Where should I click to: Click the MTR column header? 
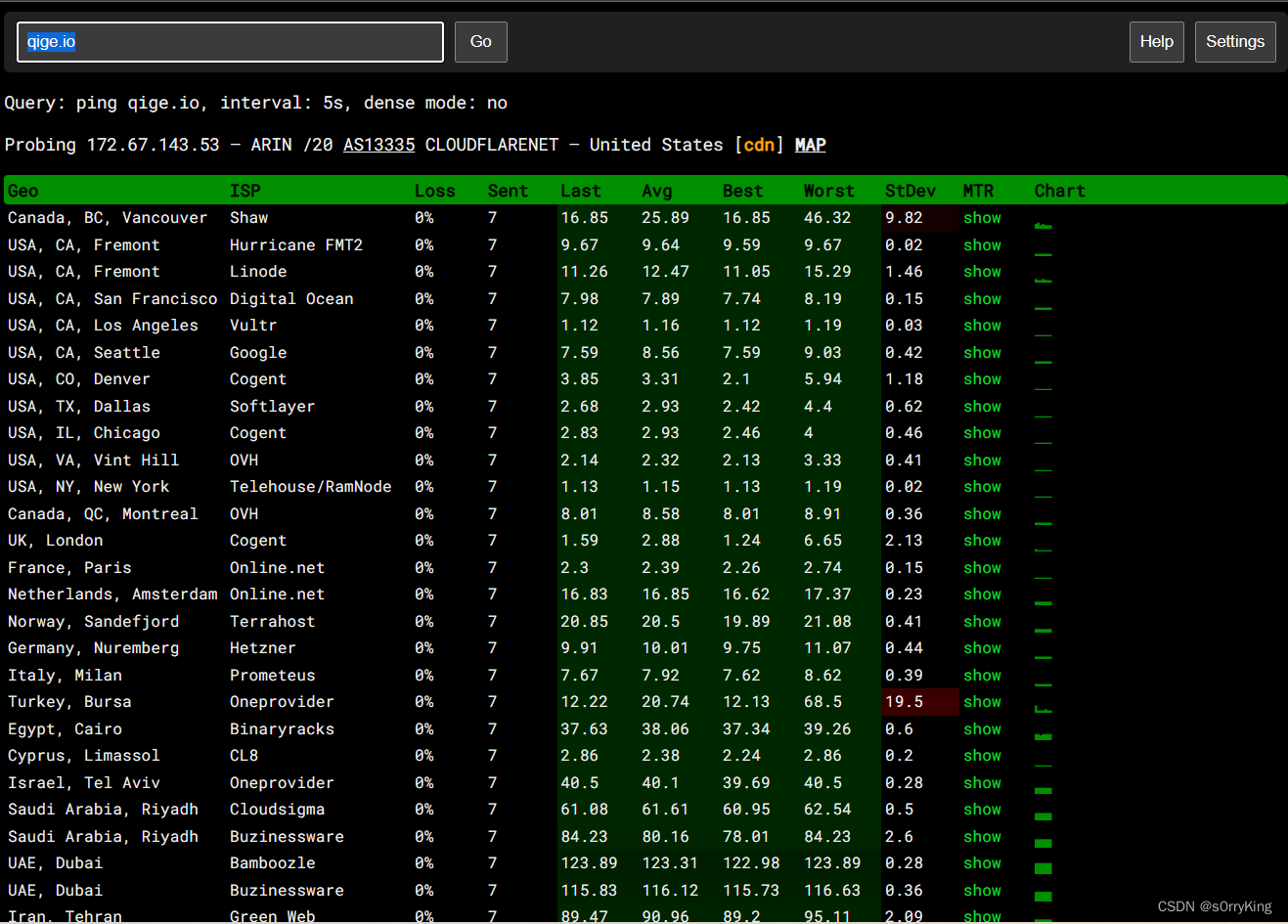coord(978,191)
